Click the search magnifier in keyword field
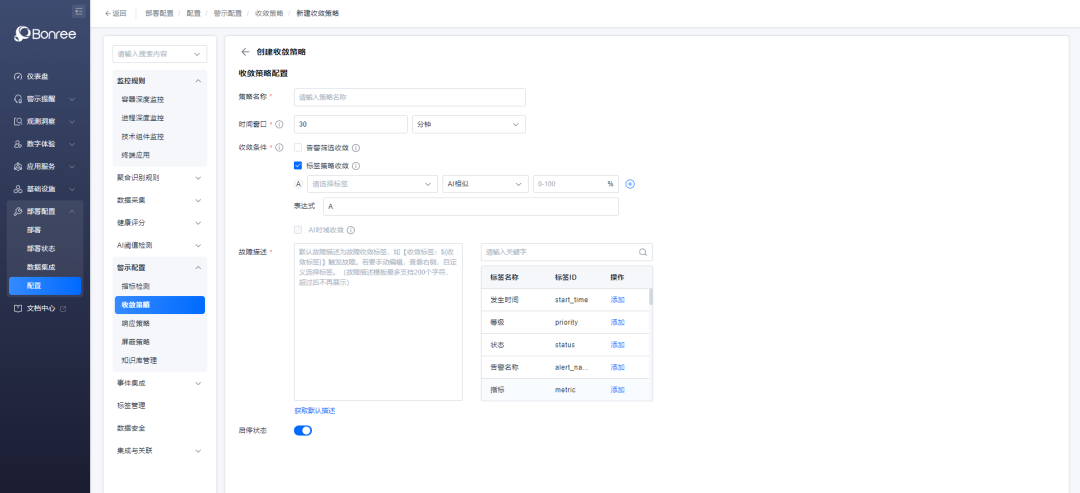 (x=643, y=253)
